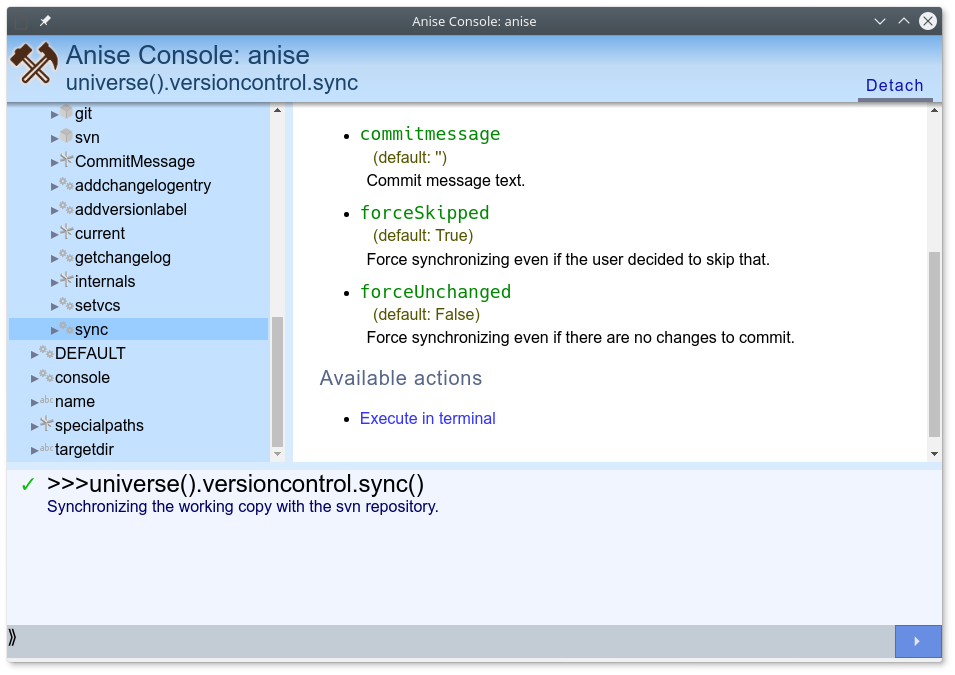The image size is (955, 675).
Task: Click the gears icon beside sync
Action: [x=66, y=328]
